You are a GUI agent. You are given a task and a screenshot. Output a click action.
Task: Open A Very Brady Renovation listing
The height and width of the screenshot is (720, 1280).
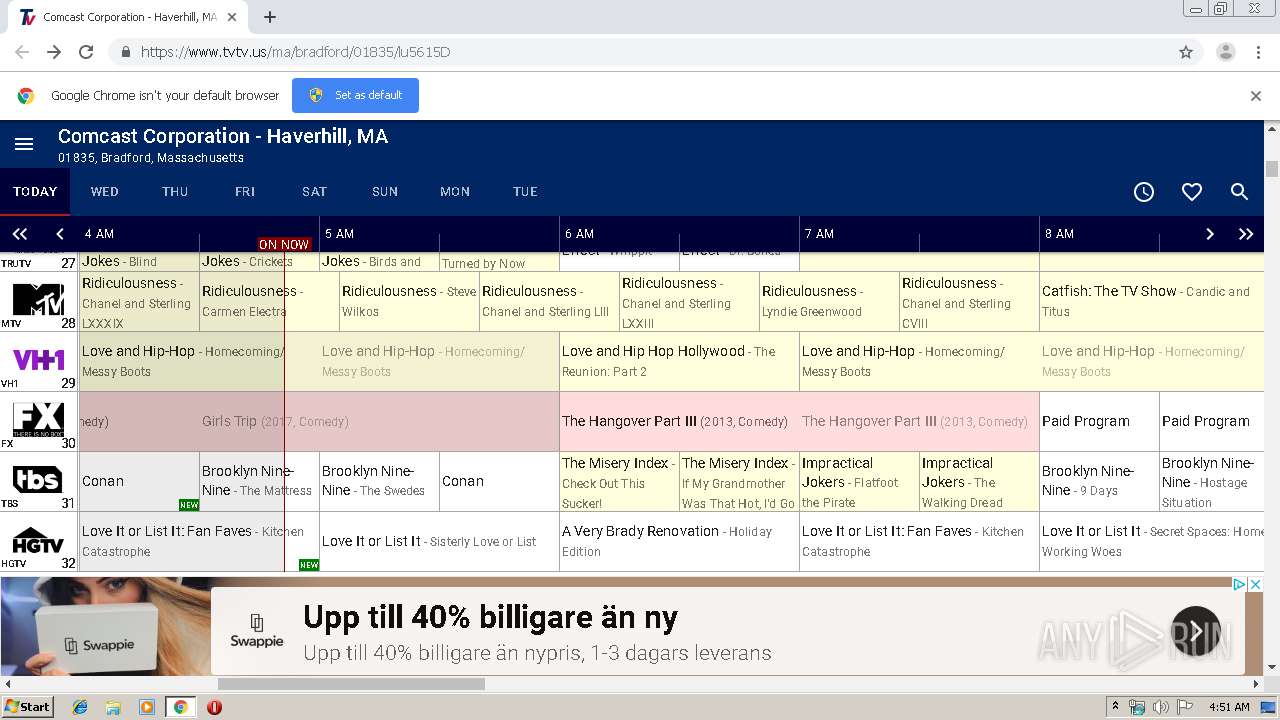[679, 541]
